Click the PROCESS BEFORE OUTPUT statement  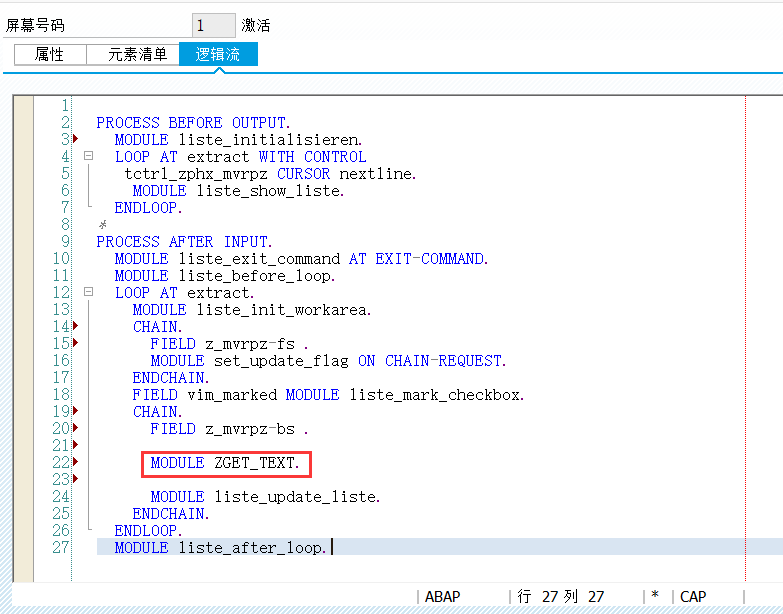click(x=193, y=123)
